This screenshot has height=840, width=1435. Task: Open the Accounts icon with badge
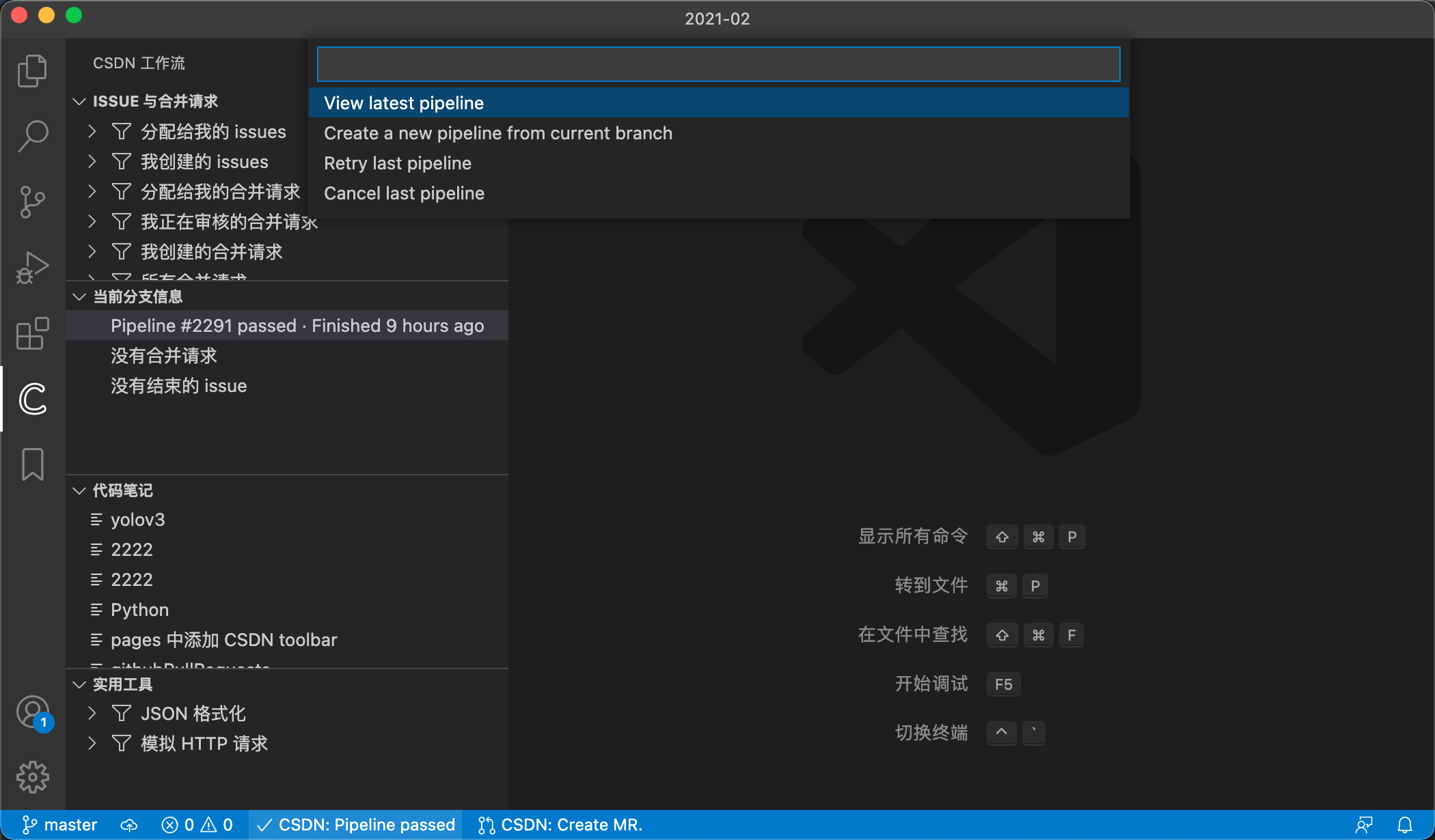point(32,712)
